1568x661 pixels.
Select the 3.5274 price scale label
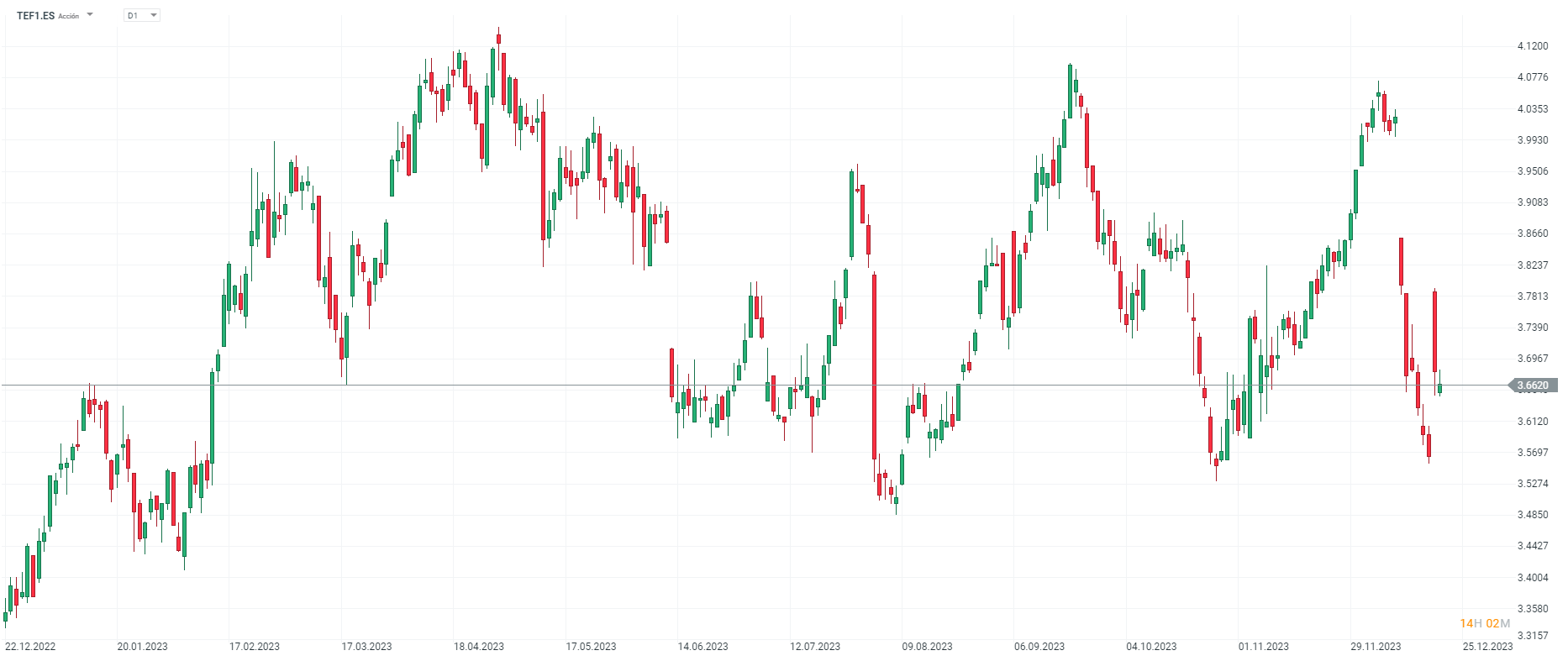[1533, 484]
